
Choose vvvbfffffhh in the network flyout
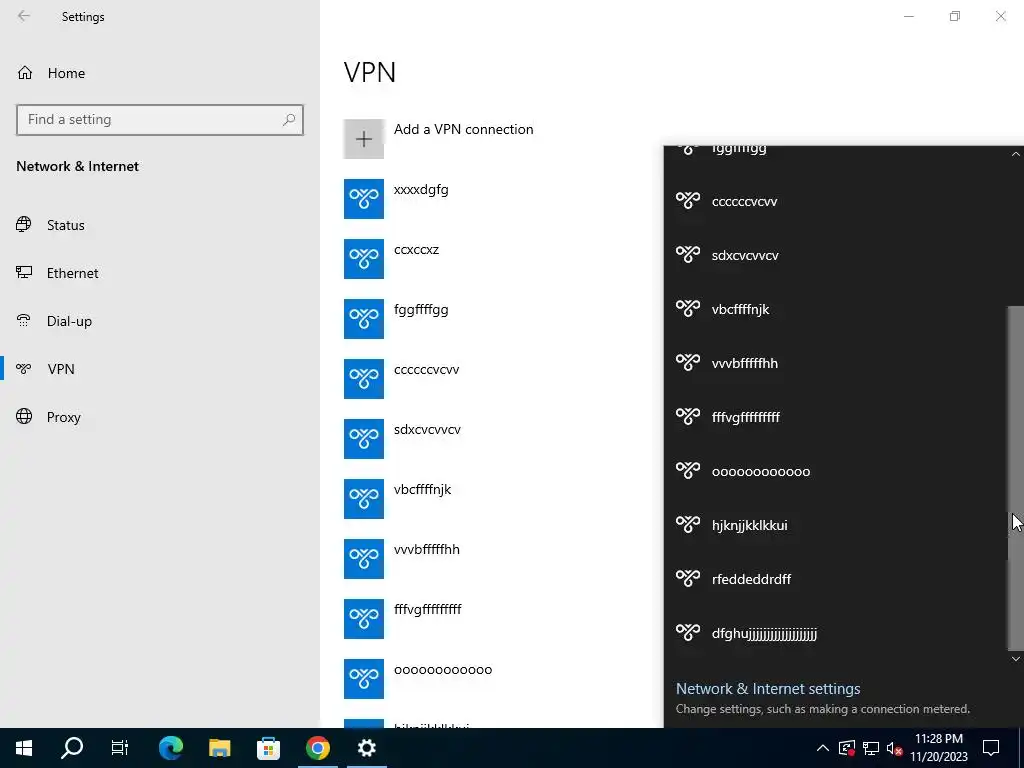836,363
